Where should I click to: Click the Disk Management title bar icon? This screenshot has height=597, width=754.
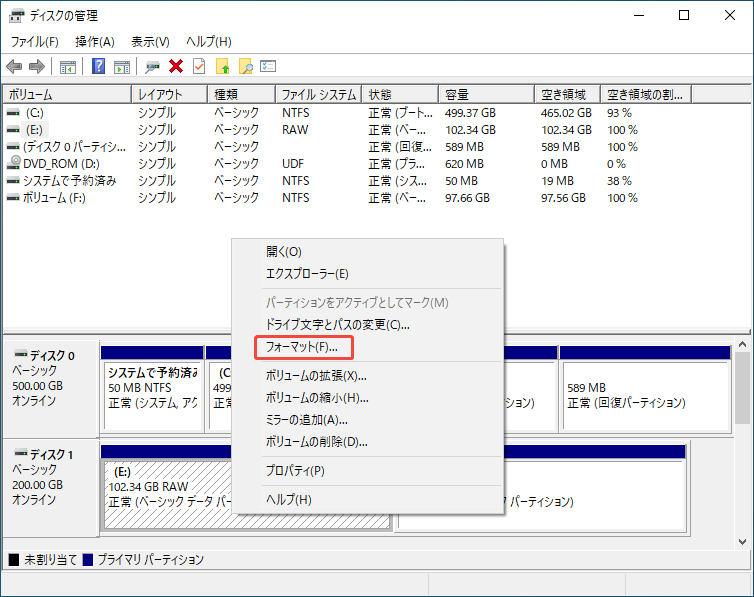point(16,16)
